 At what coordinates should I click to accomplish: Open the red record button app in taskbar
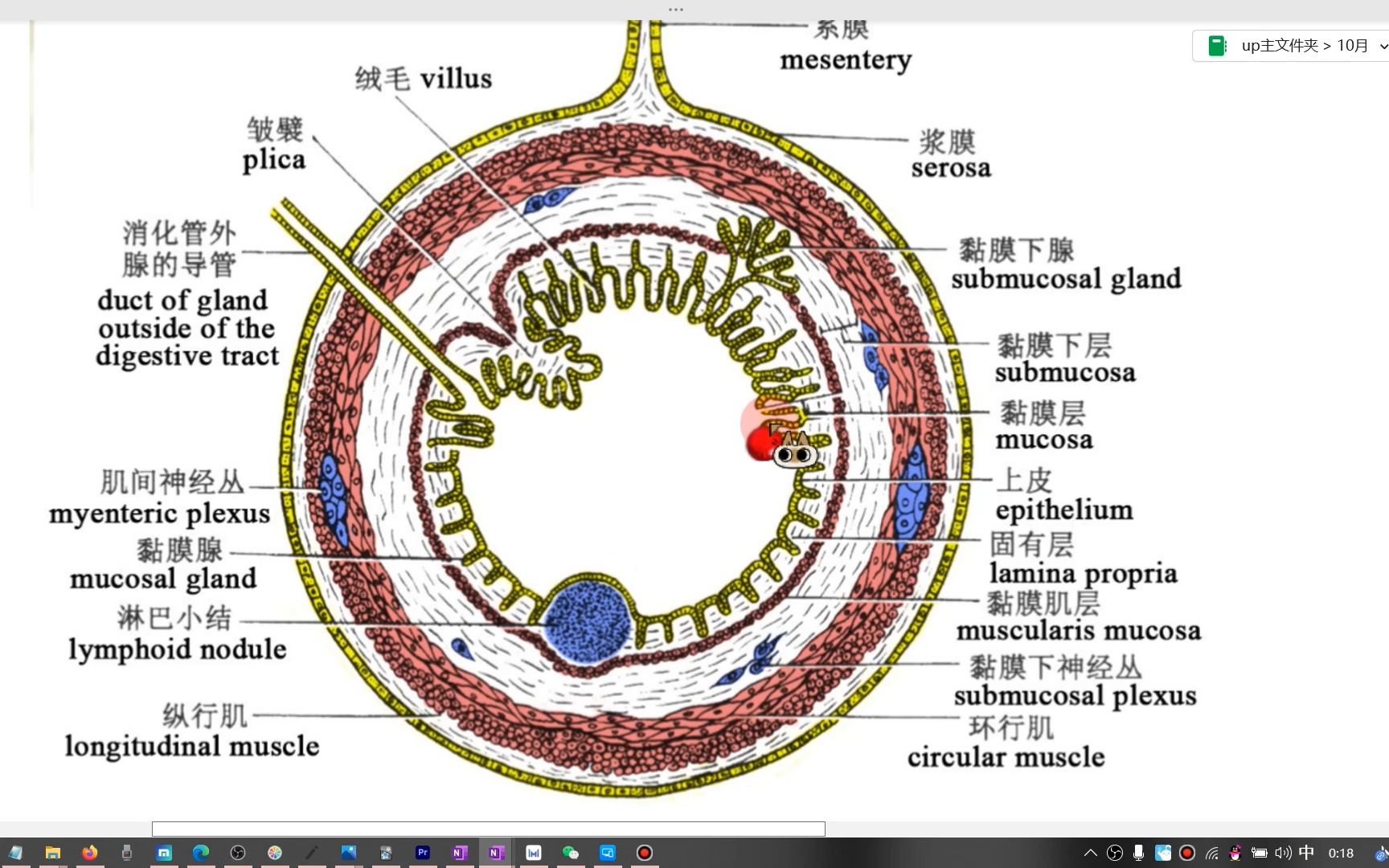tap(645, 853)
